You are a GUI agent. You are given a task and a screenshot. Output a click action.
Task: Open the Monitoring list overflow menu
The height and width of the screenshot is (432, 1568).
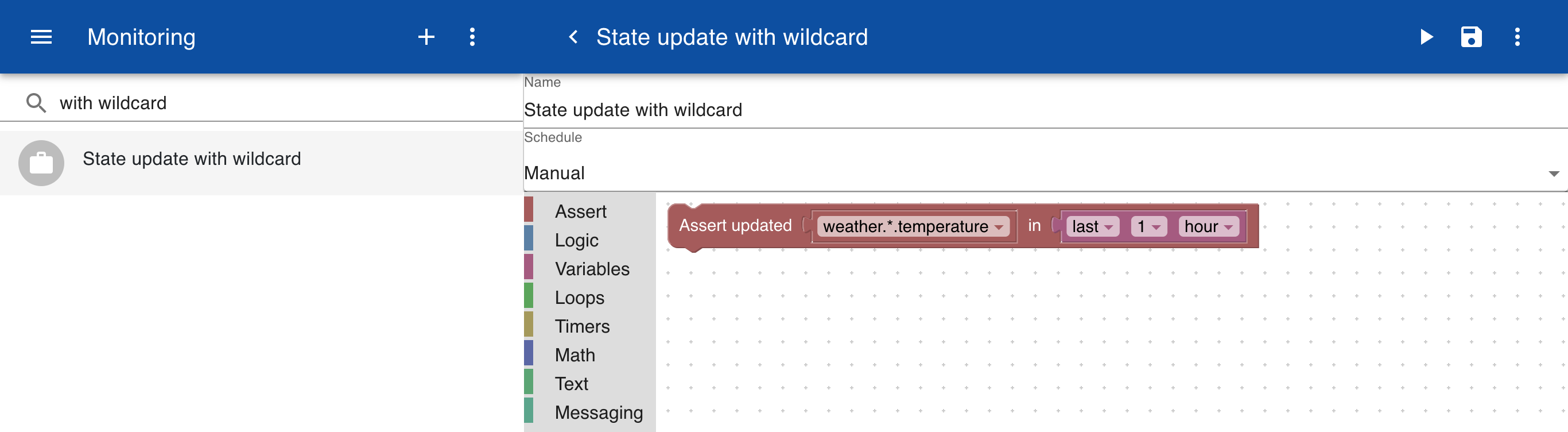pos(472,37)
